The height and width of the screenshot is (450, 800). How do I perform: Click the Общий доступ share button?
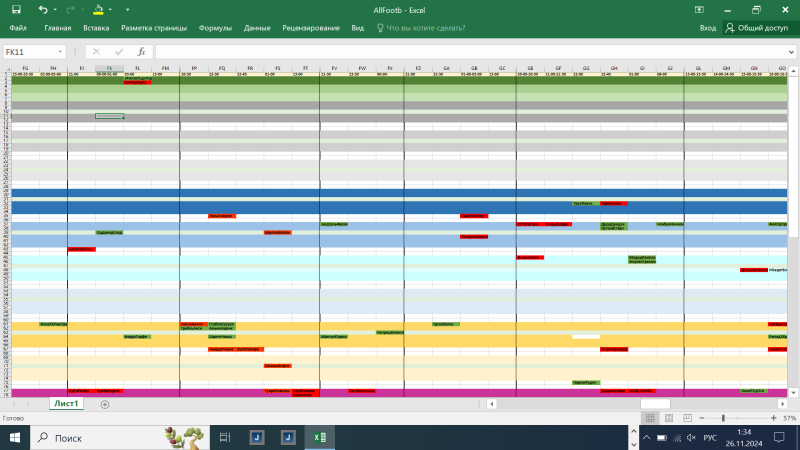click(x=757, y=29)
